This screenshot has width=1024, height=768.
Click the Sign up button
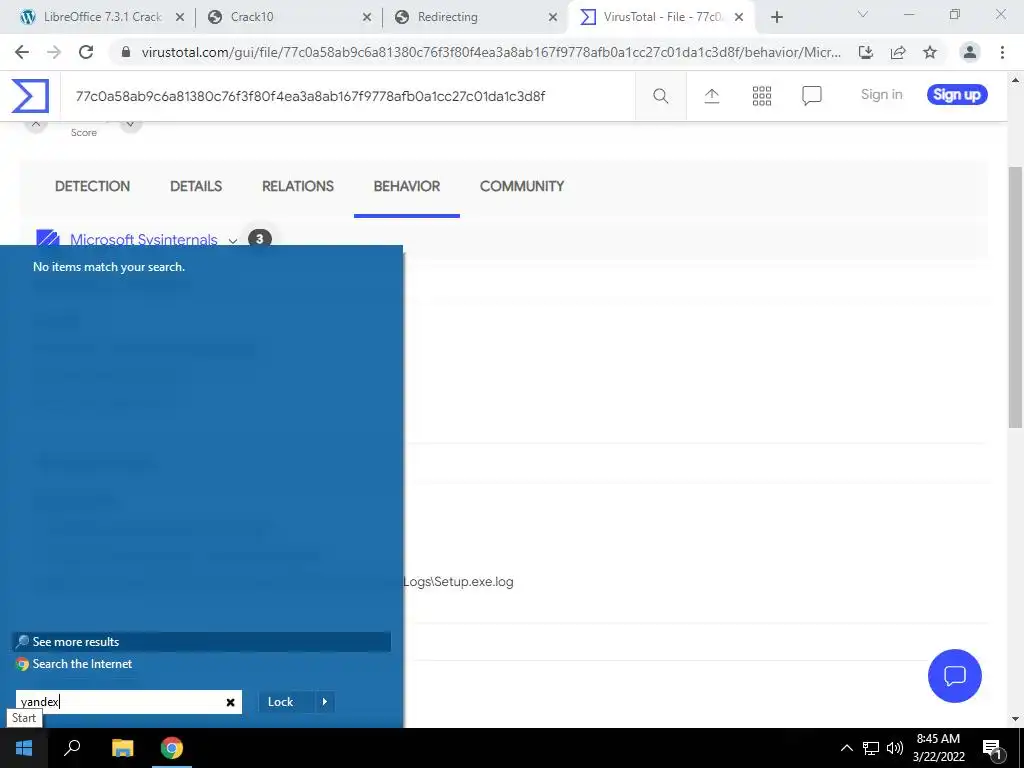tap(957, 95)
